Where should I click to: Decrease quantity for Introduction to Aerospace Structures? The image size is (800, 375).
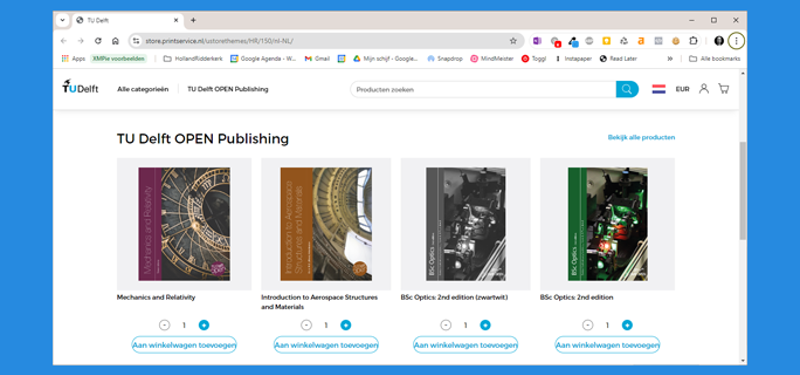(306, 325)
